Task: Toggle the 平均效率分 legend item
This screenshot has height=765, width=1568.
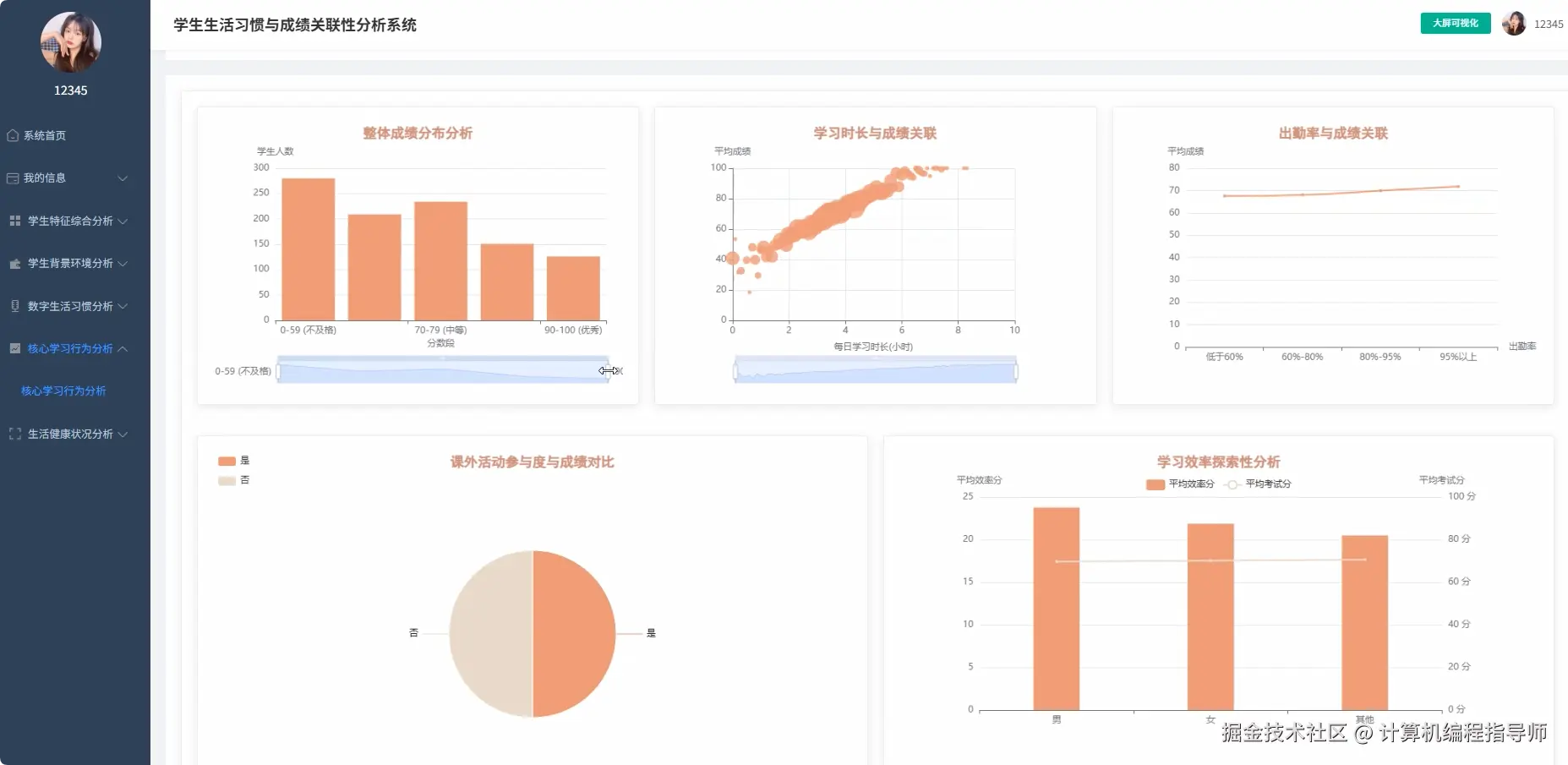Action: (1180, 484)
